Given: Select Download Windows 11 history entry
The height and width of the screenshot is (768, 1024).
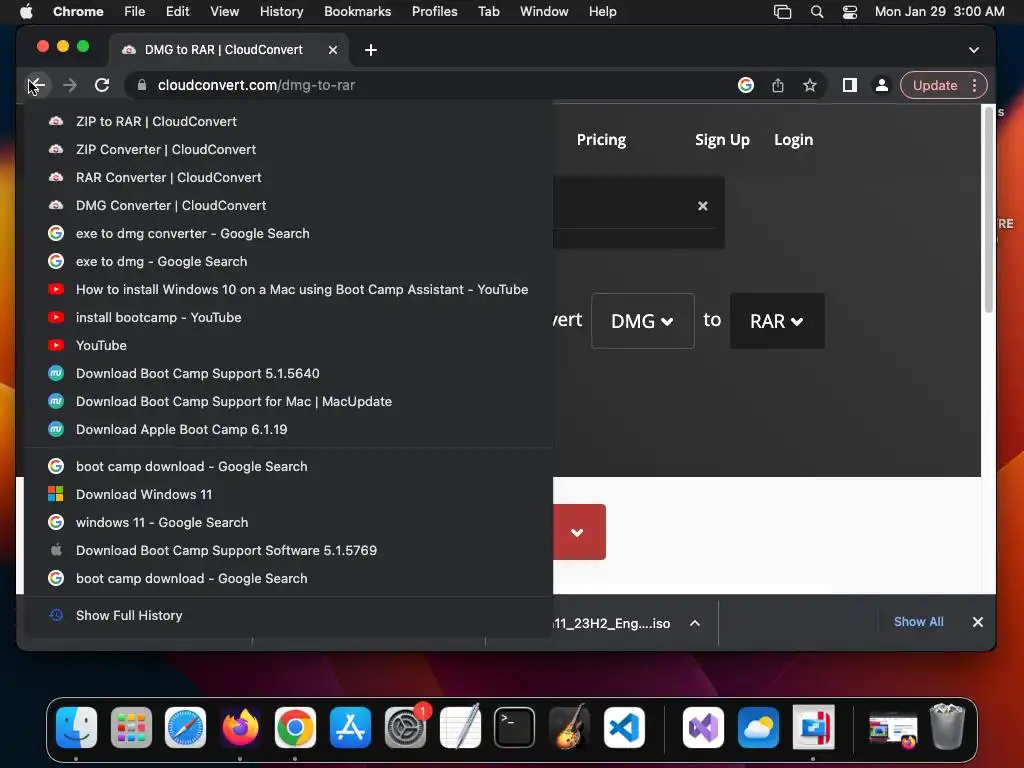Looking at the screenshot, I should pyautogui.click(x=288, y=495).
